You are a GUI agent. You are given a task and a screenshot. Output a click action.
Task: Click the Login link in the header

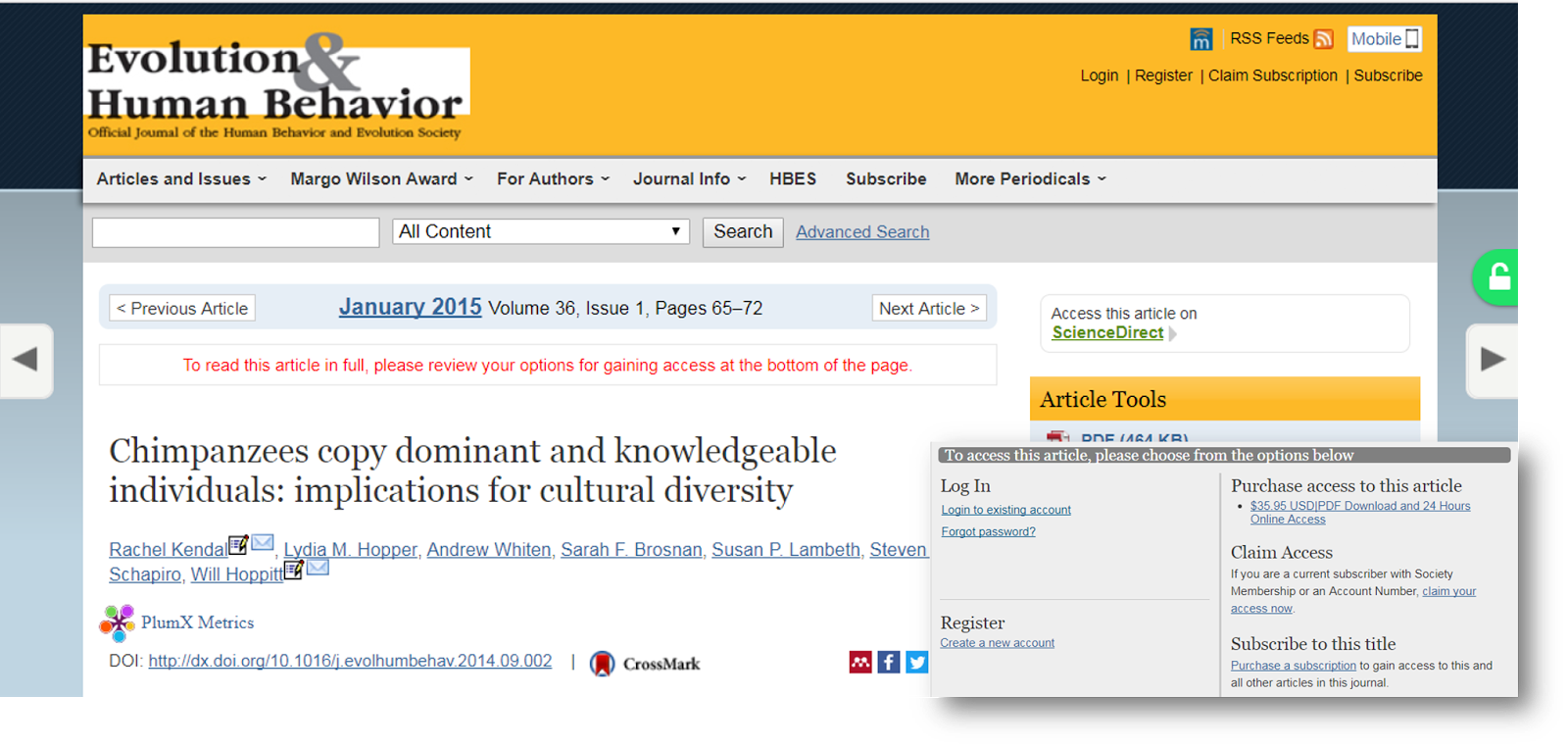pyautogui.click(x=1099, y=75)
